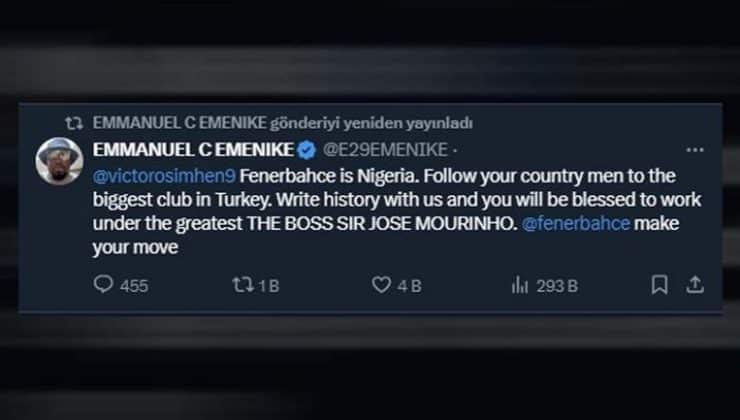Click the 1 B reposts count
Screen dimensions: 740x420
pos(269,286)
